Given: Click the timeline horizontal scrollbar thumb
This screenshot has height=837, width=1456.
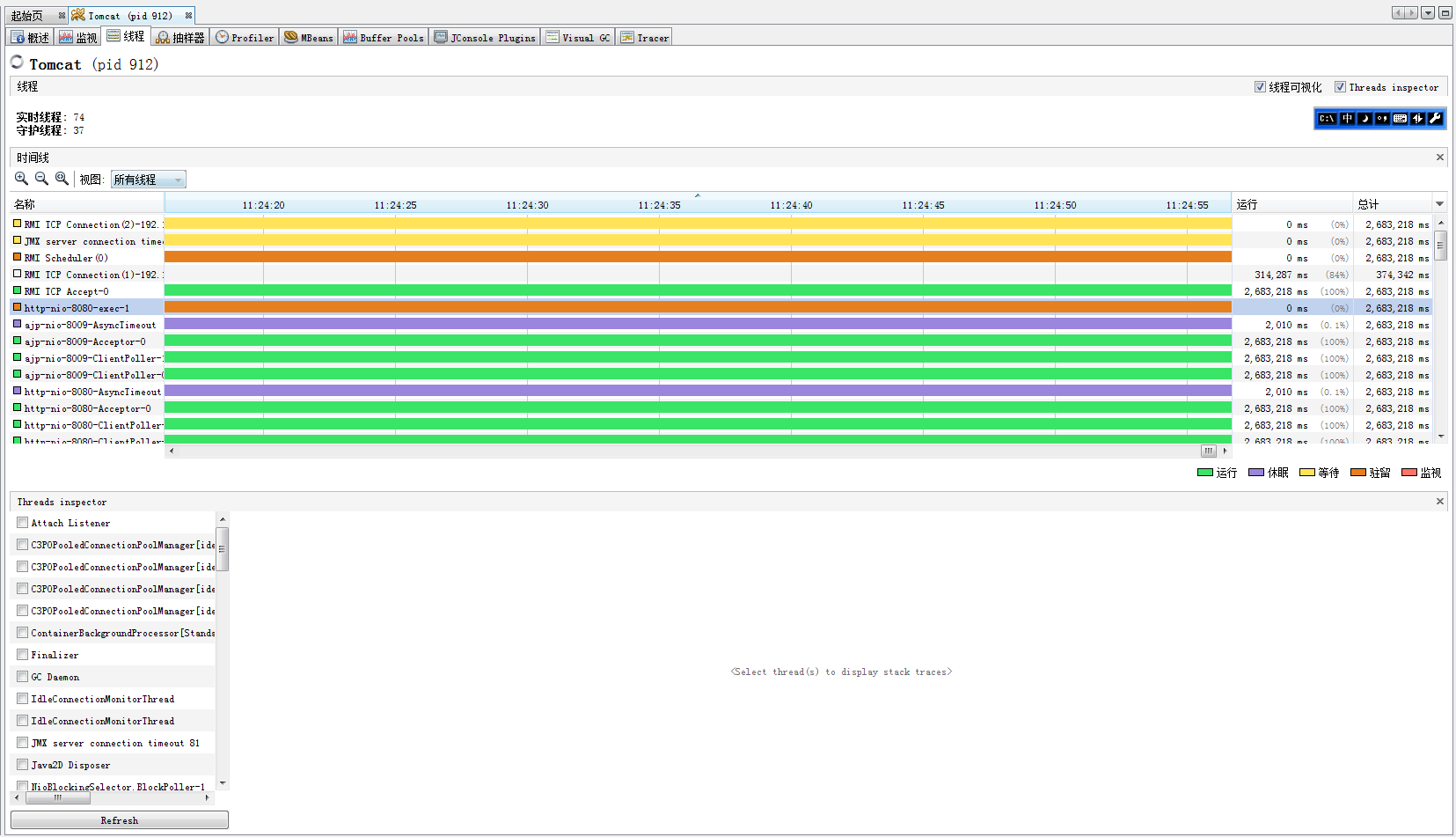Looking at the screenshot, I should 1209,451.
